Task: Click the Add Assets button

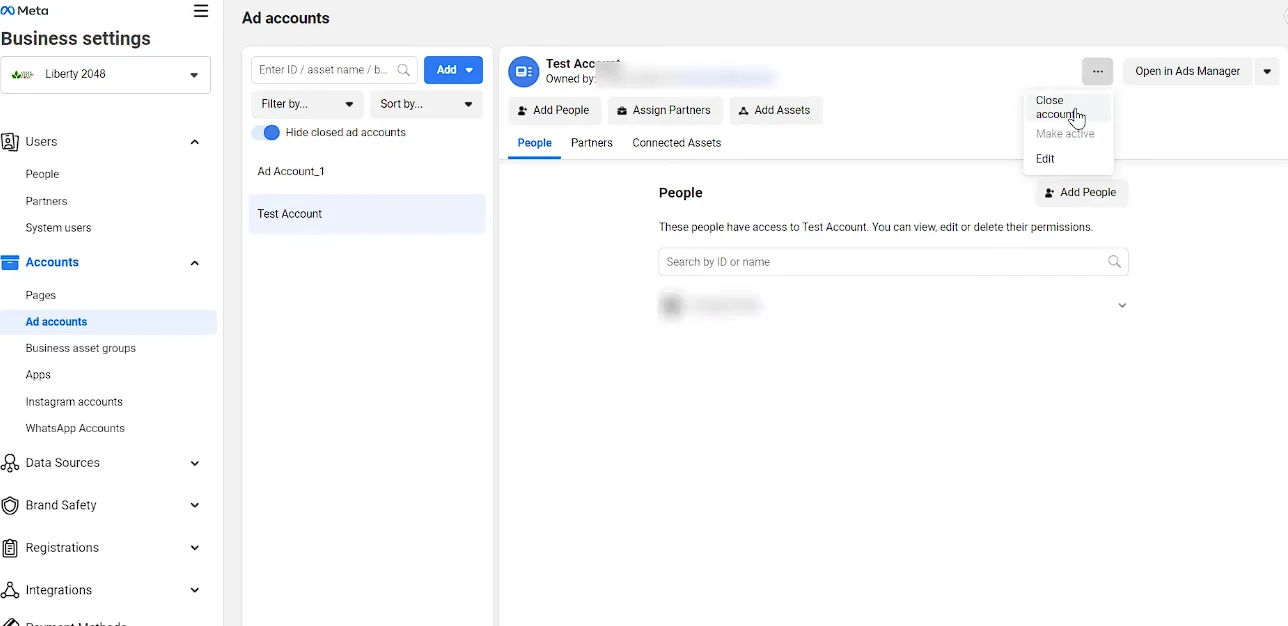Action: click(x=776, y=111)
